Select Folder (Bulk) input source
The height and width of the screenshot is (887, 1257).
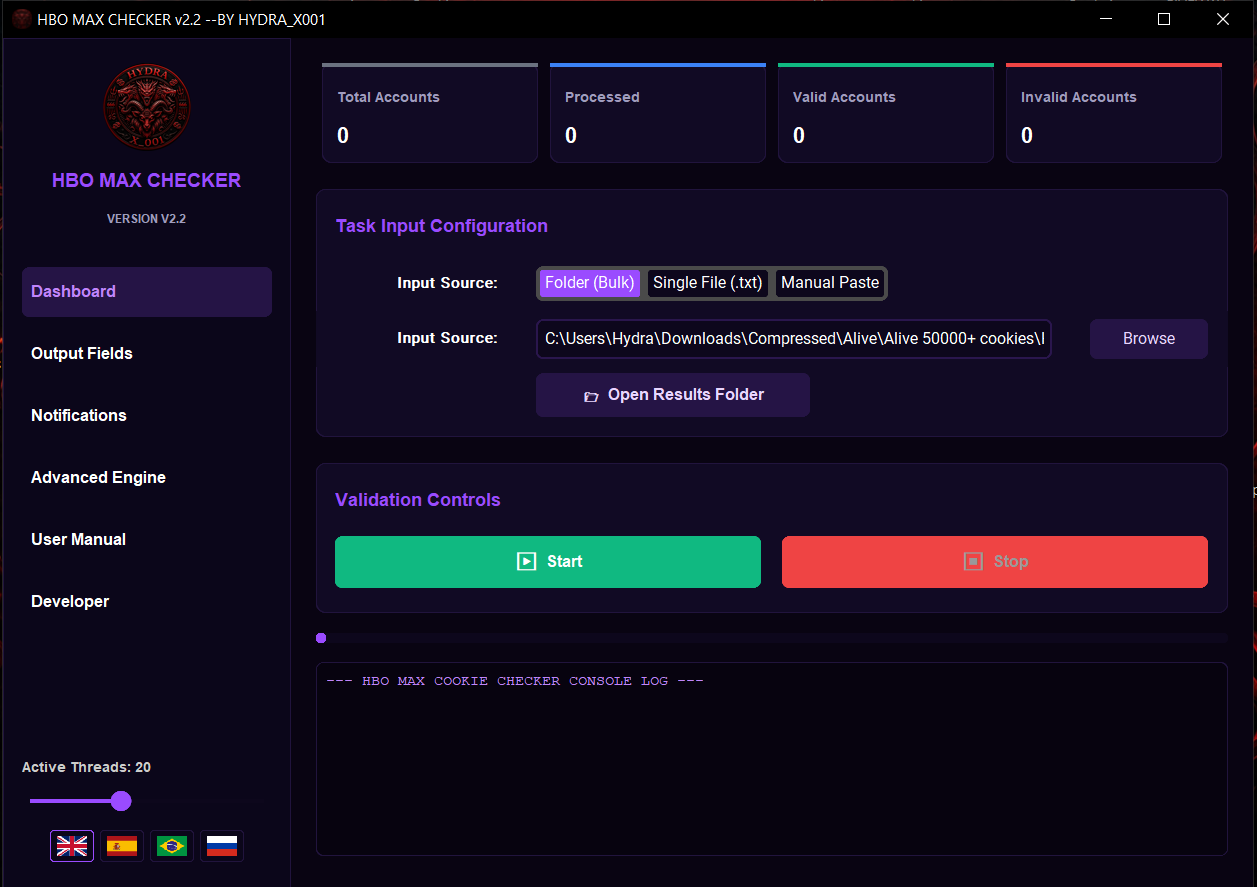pyautogui.click(x=590, y=283)
